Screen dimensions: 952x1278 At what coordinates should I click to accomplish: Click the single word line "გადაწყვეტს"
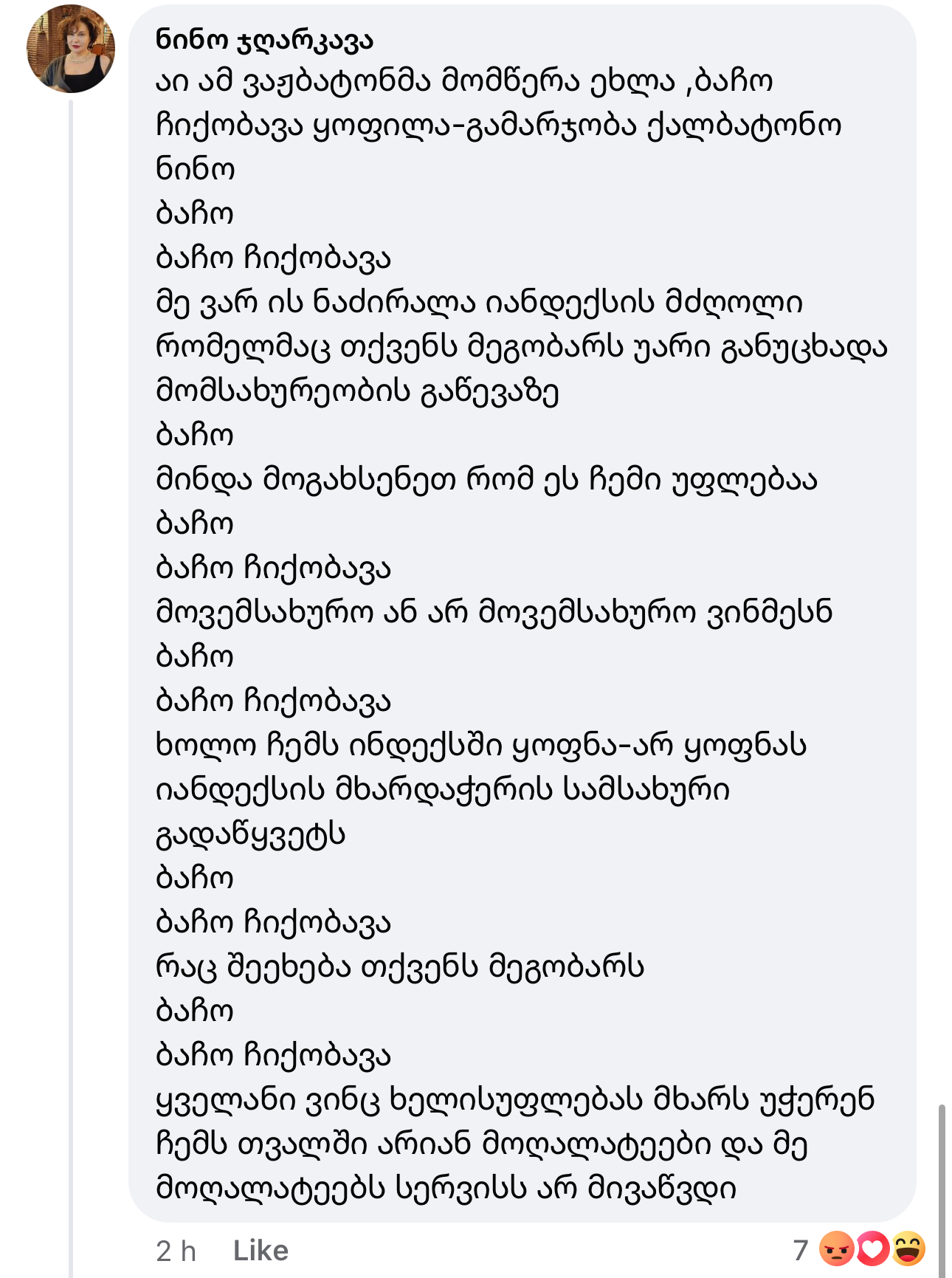point(250,834)
